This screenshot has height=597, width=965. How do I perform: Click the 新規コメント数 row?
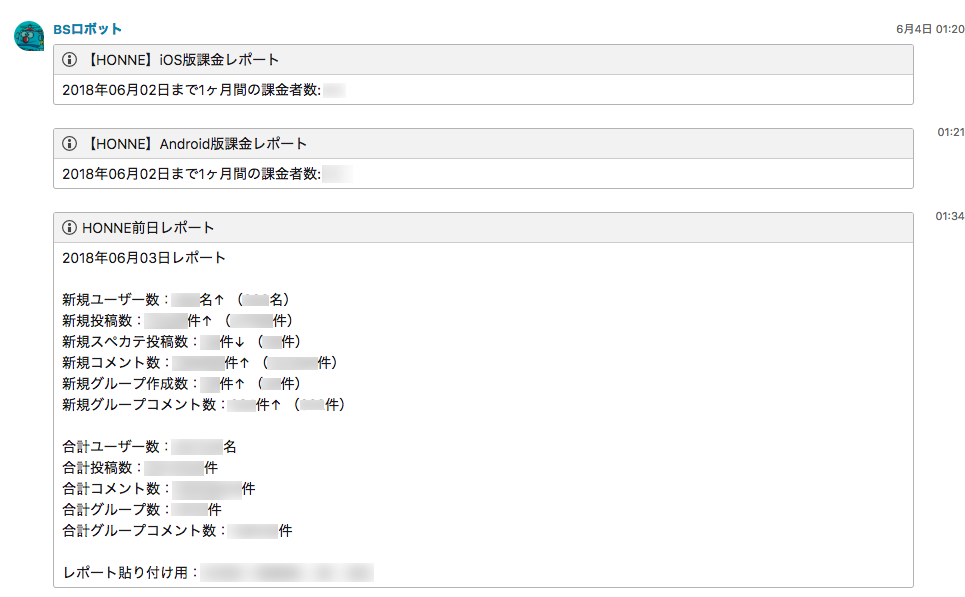199,363
